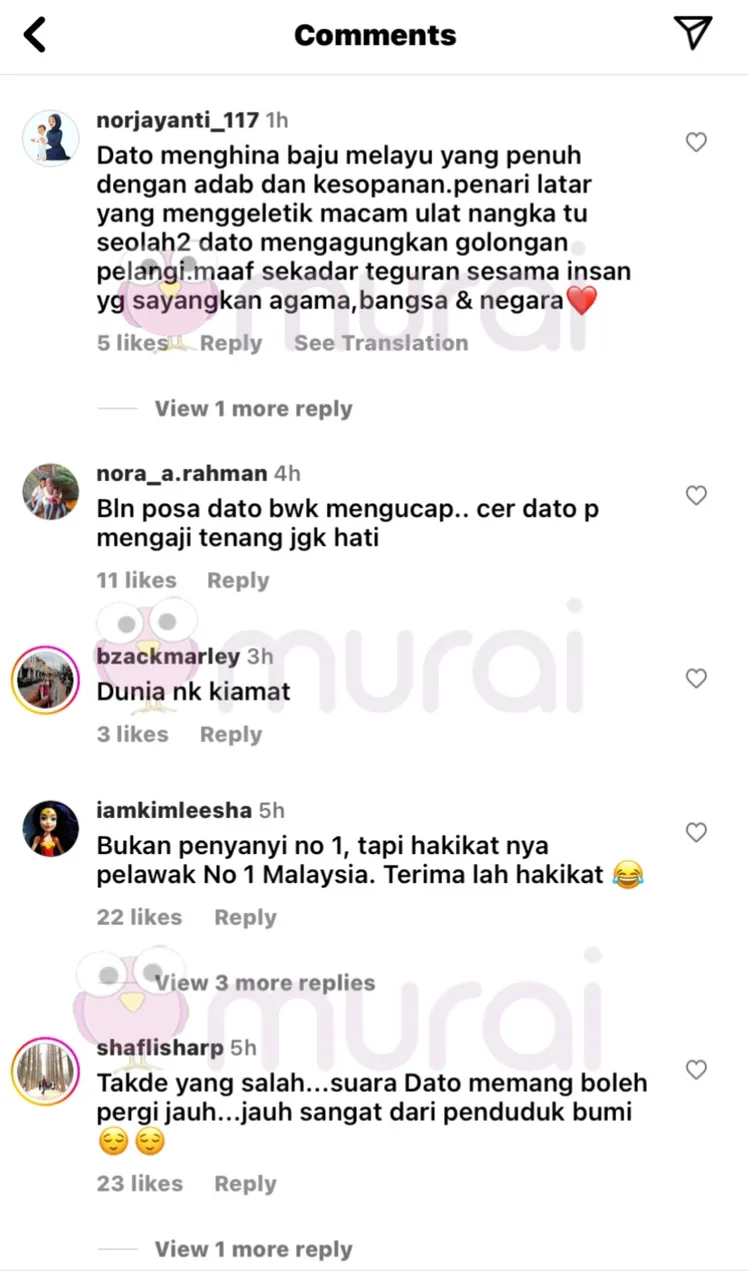Open the shaflisharp username link

point(160,1048)
